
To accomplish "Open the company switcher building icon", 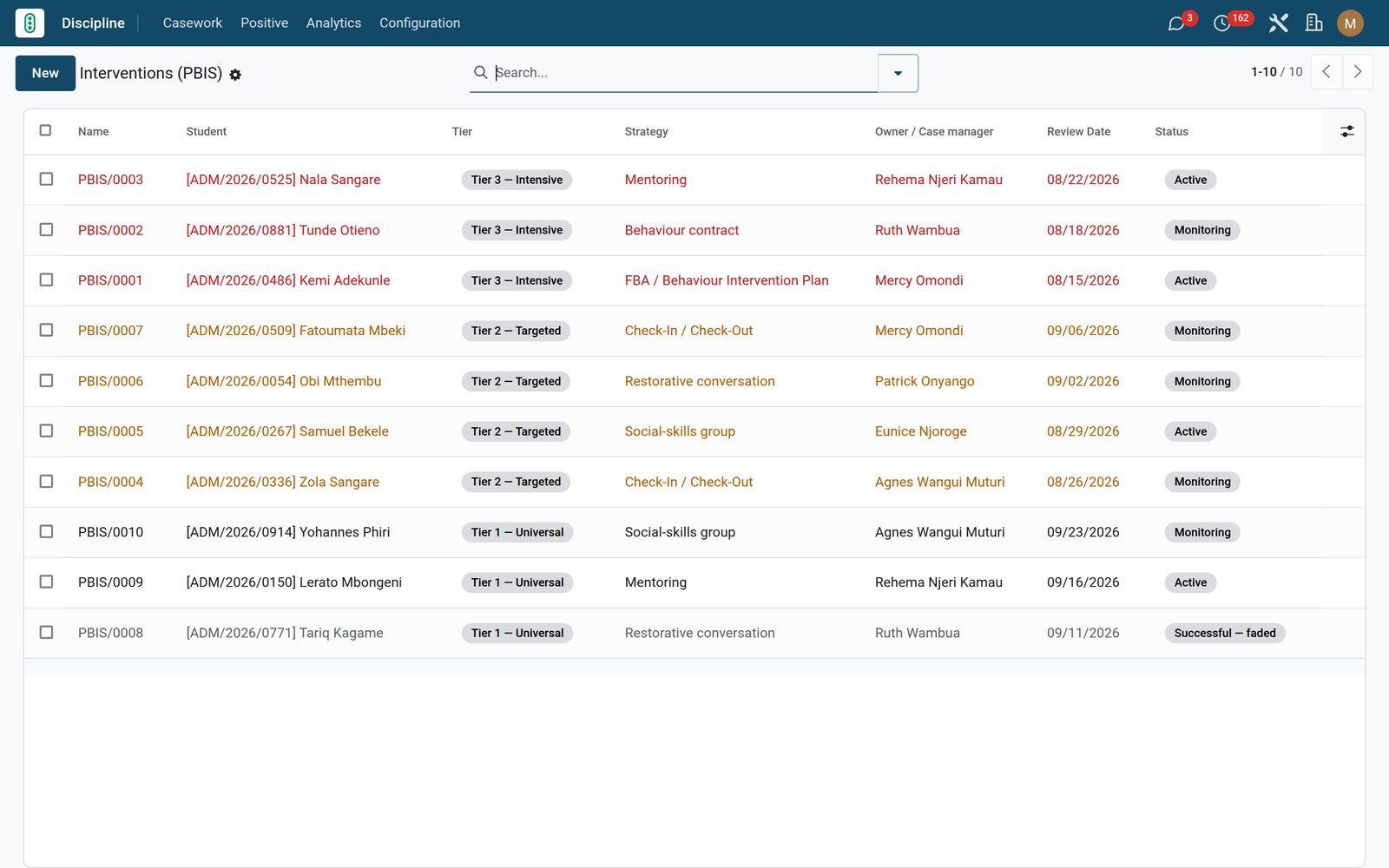I will click(1314, 23).
